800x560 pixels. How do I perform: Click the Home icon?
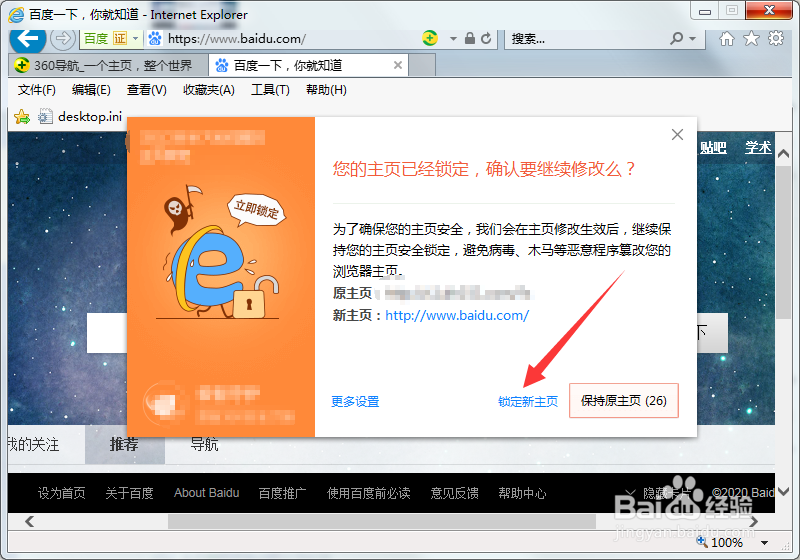(727, 38)
